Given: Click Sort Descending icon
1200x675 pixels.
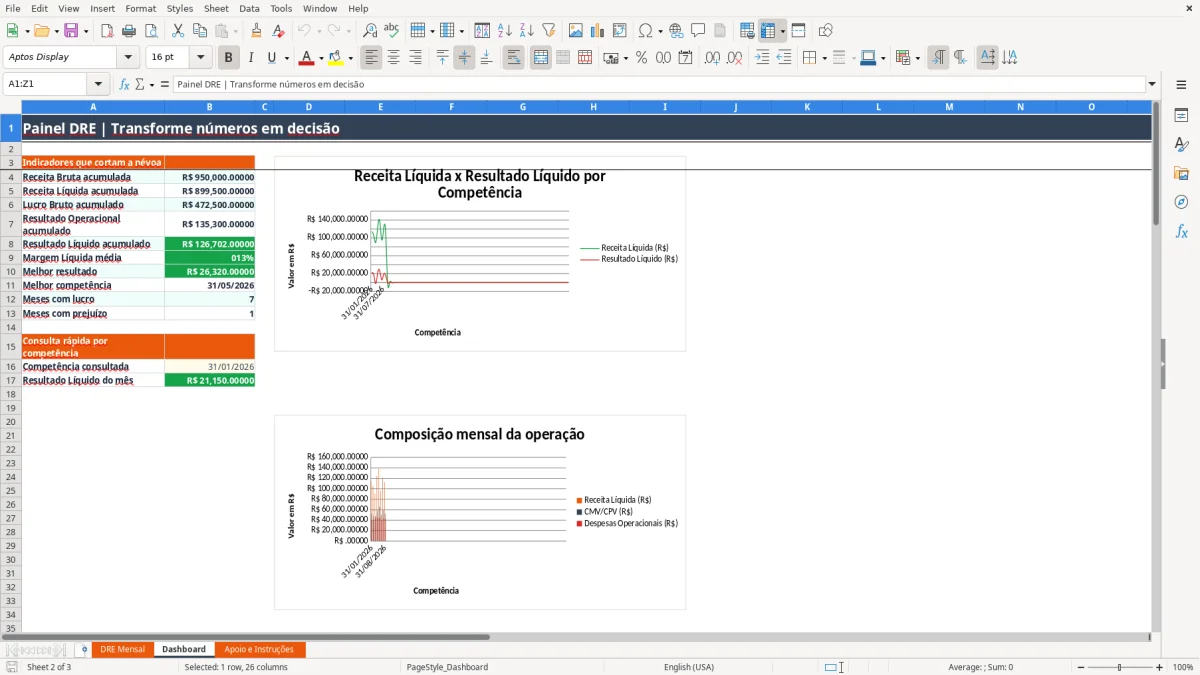Looking at the screenshot, I should 527,31.
